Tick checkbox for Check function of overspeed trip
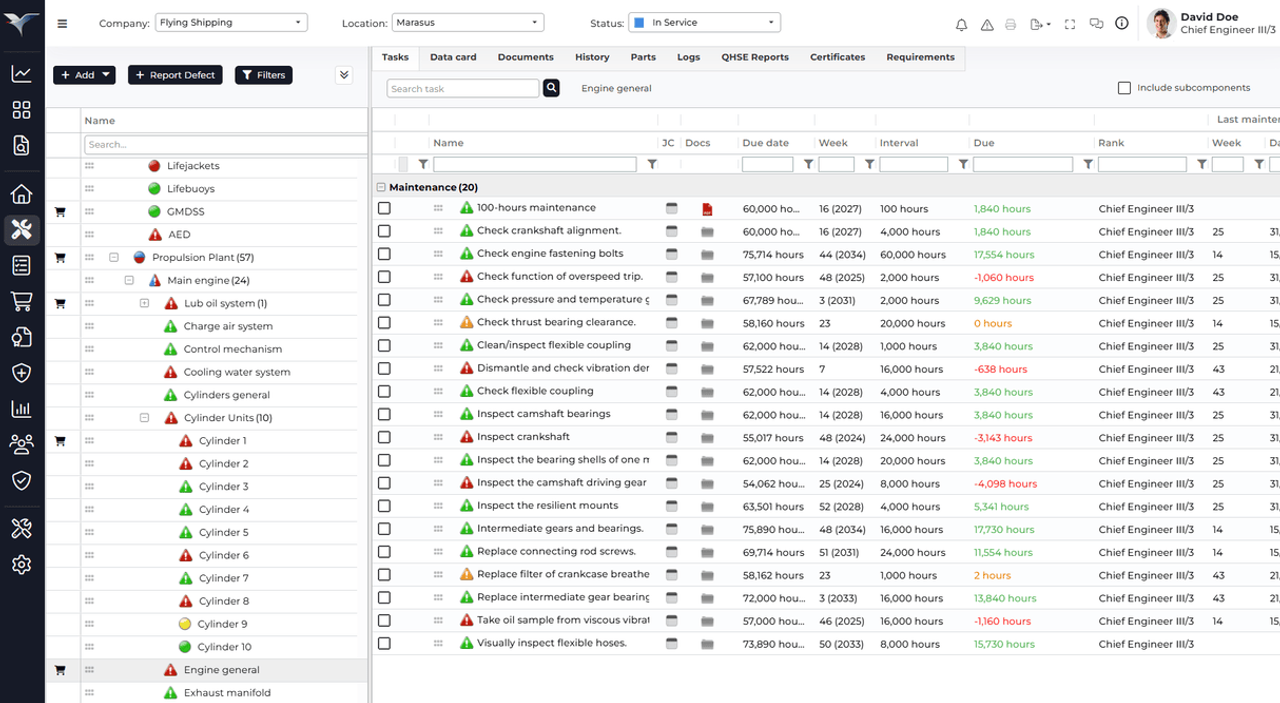Viewport: 1280px width, 703px height. (384, 277)
